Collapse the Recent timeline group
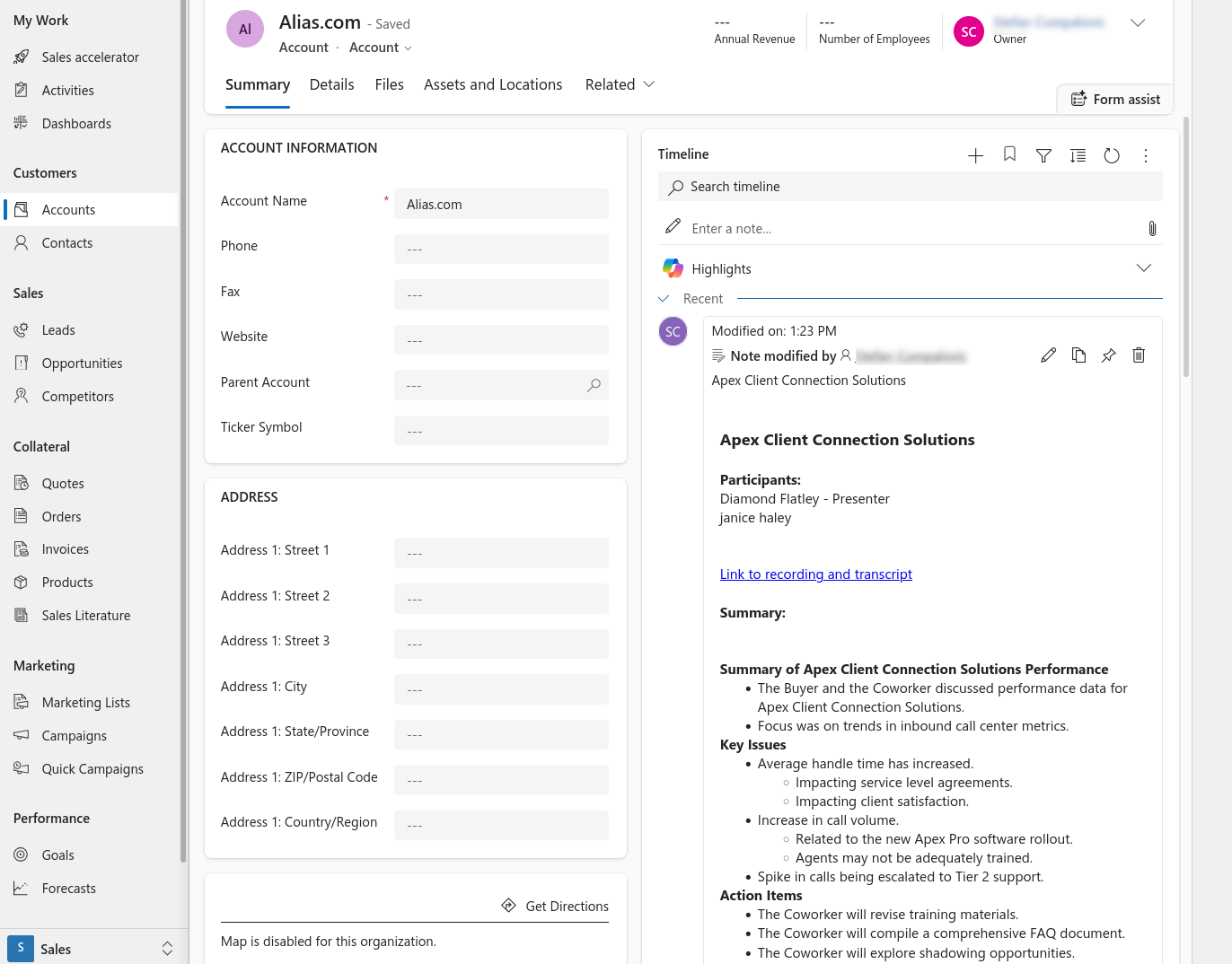 (664, 299)
